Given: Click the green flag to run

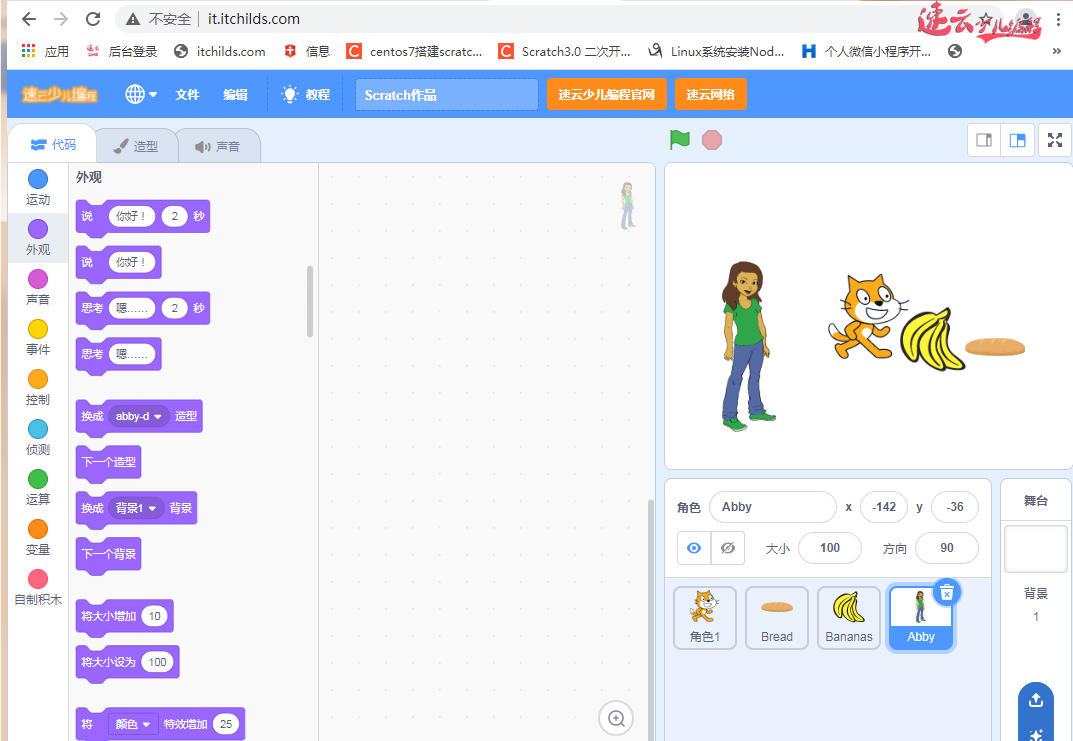Looking at the screenshot, I should click(680, 140).
